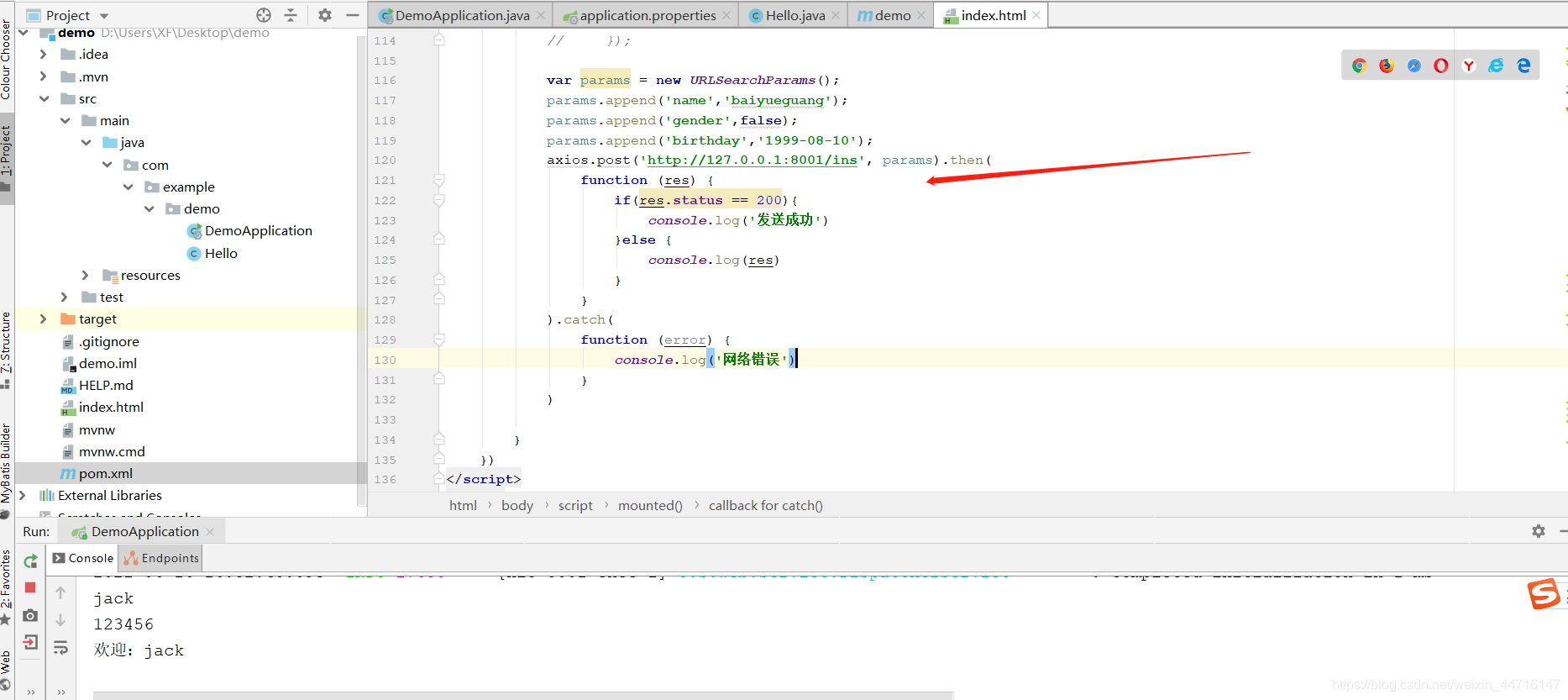Click the exit/restore layout icon
1568x700 pixels.
30,642
